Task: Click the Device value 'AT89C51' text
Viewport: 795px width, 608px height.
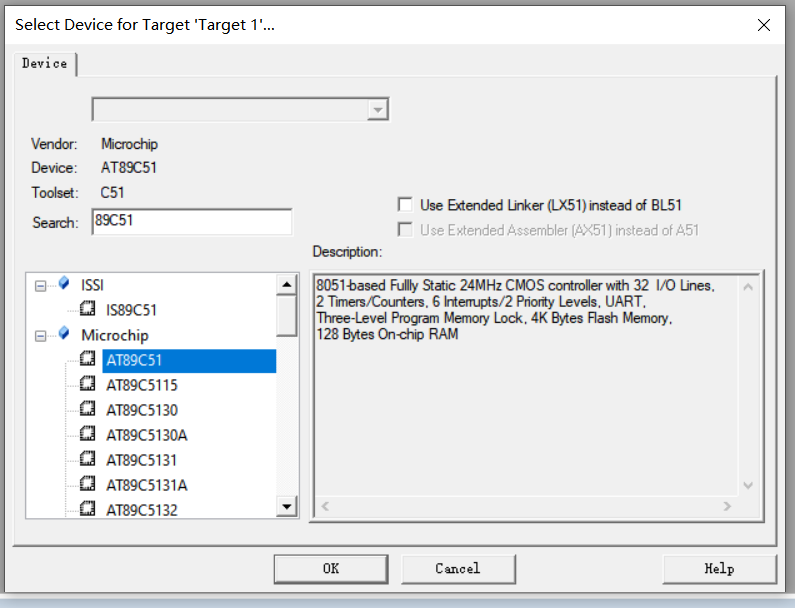Action: [x=129, y=168]
